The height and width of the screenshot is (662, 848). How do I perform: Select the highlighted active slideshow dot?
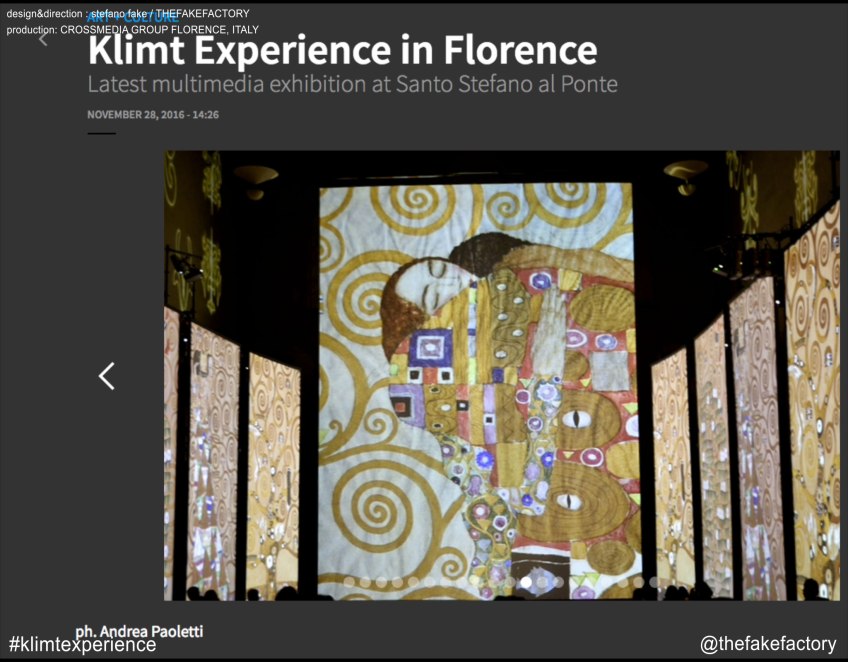point(526,582)
